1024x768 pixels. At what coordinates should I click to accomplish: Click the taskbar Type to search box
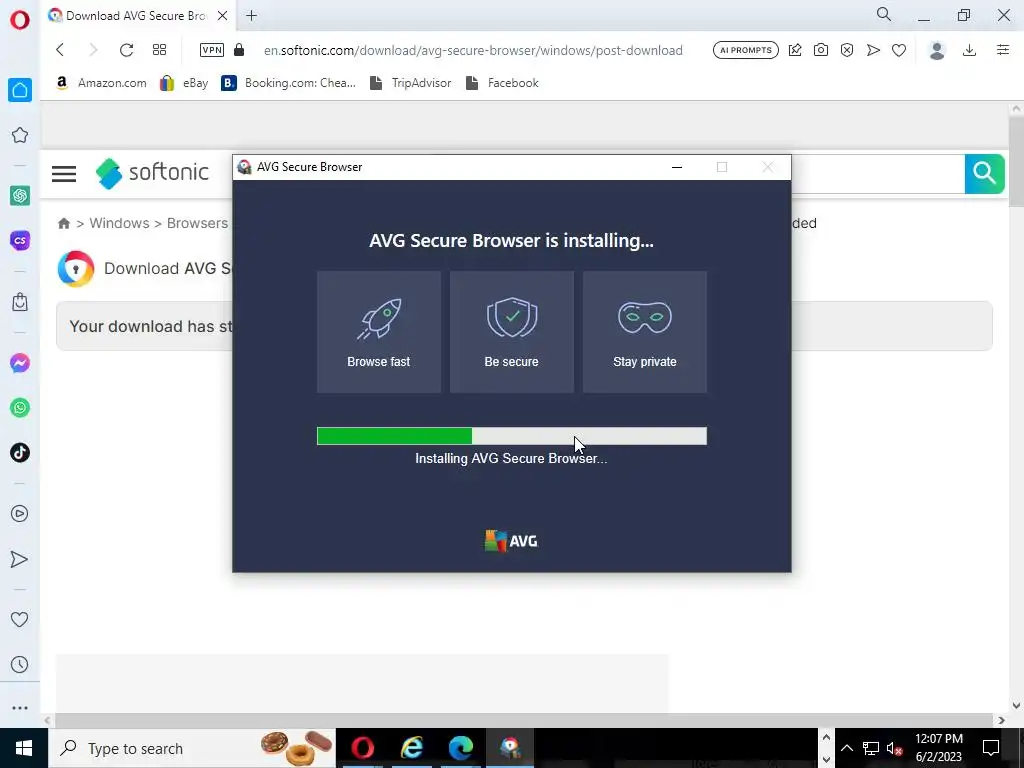coord(191,748)
